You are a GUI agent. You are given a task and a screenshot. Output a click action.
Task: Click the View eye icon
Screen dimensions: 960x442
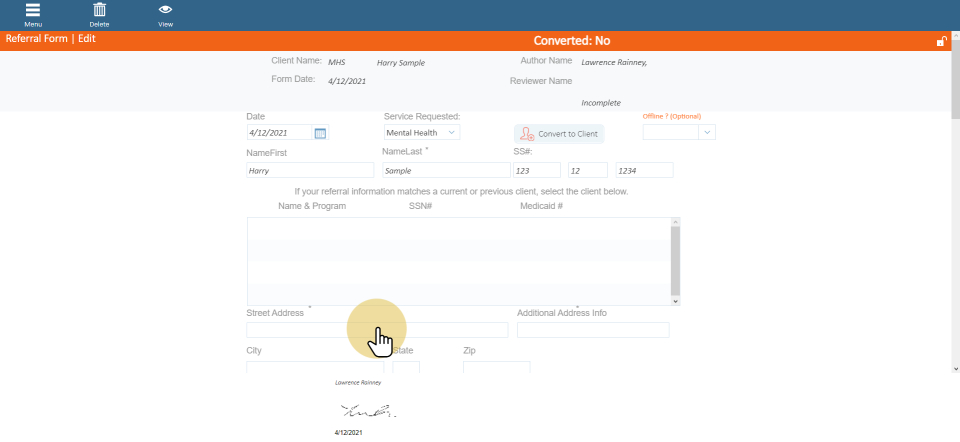click(165, 11)
